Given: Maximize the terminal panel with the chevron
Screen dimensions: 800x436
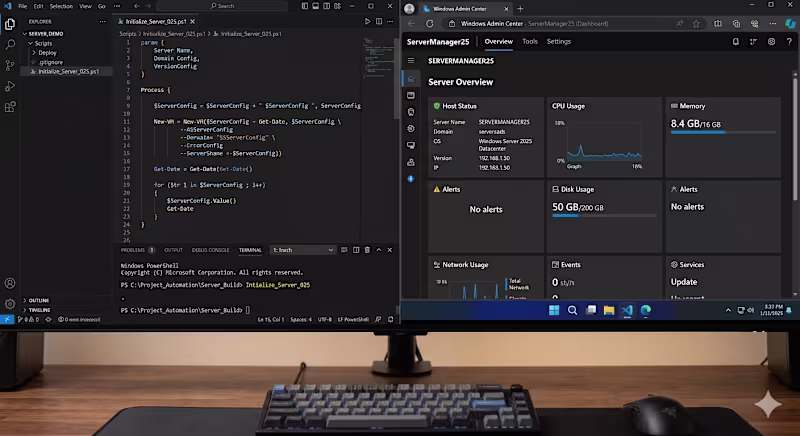Looking at the screenshot, I should pyautogui.click(x=379, y=250).
